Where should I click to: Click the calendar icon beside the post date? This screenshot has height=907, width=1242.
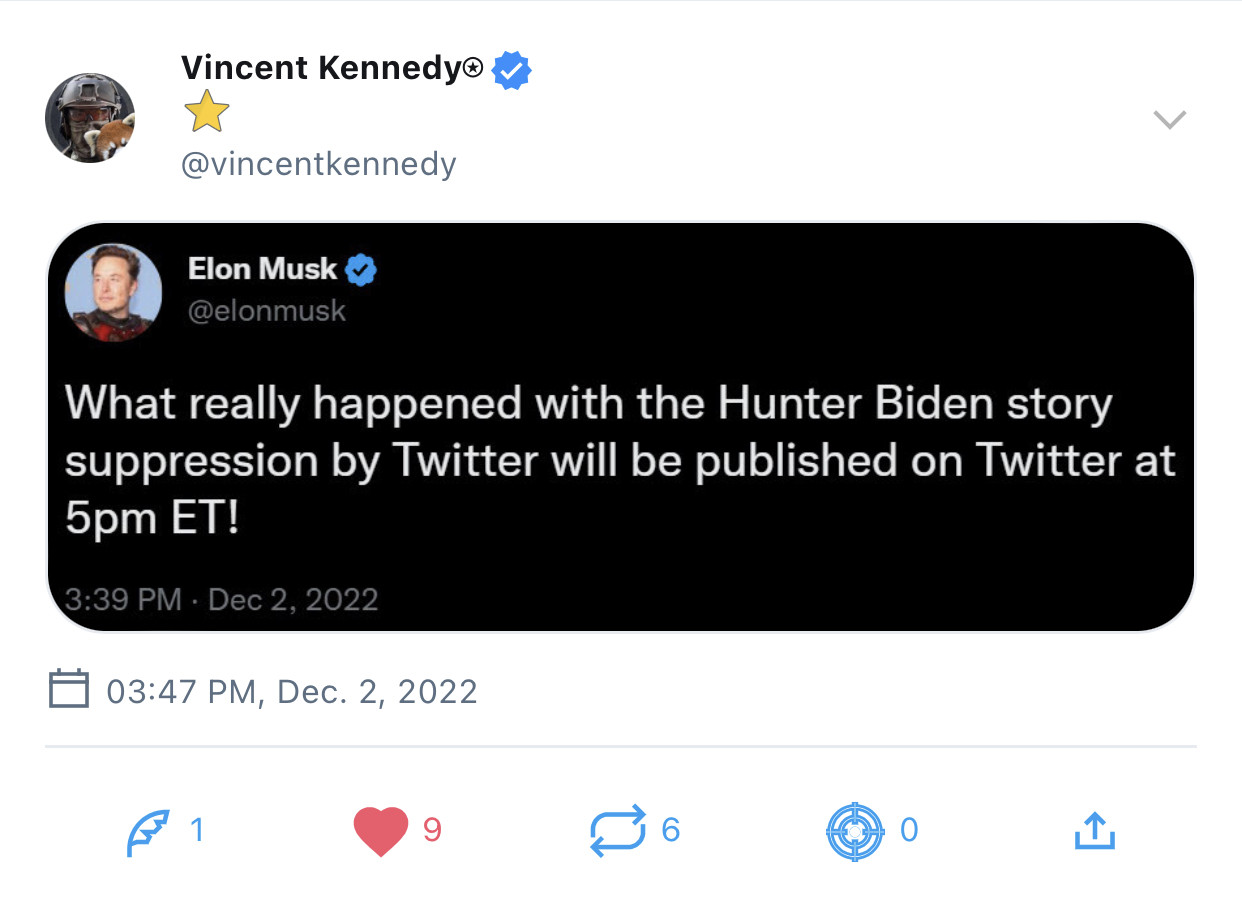pos(69,690)
